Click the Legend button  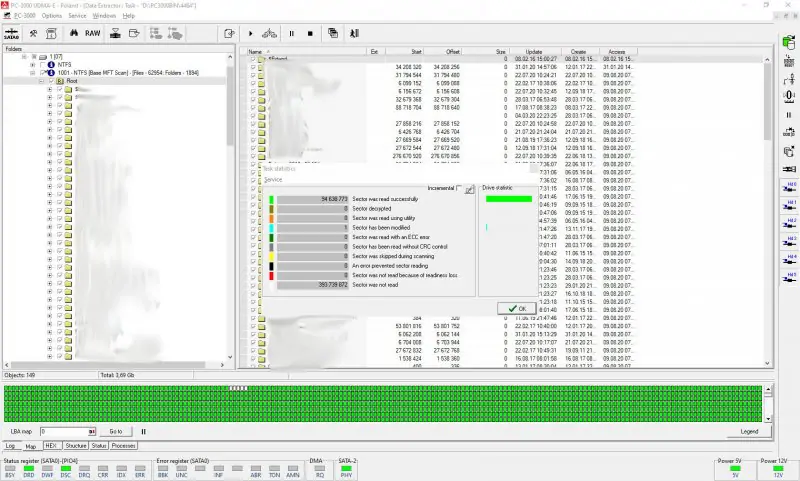749,432
